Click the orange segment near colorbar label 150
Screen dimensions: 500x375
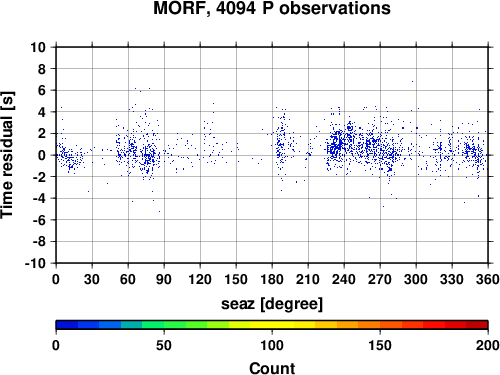pos(380,325)
